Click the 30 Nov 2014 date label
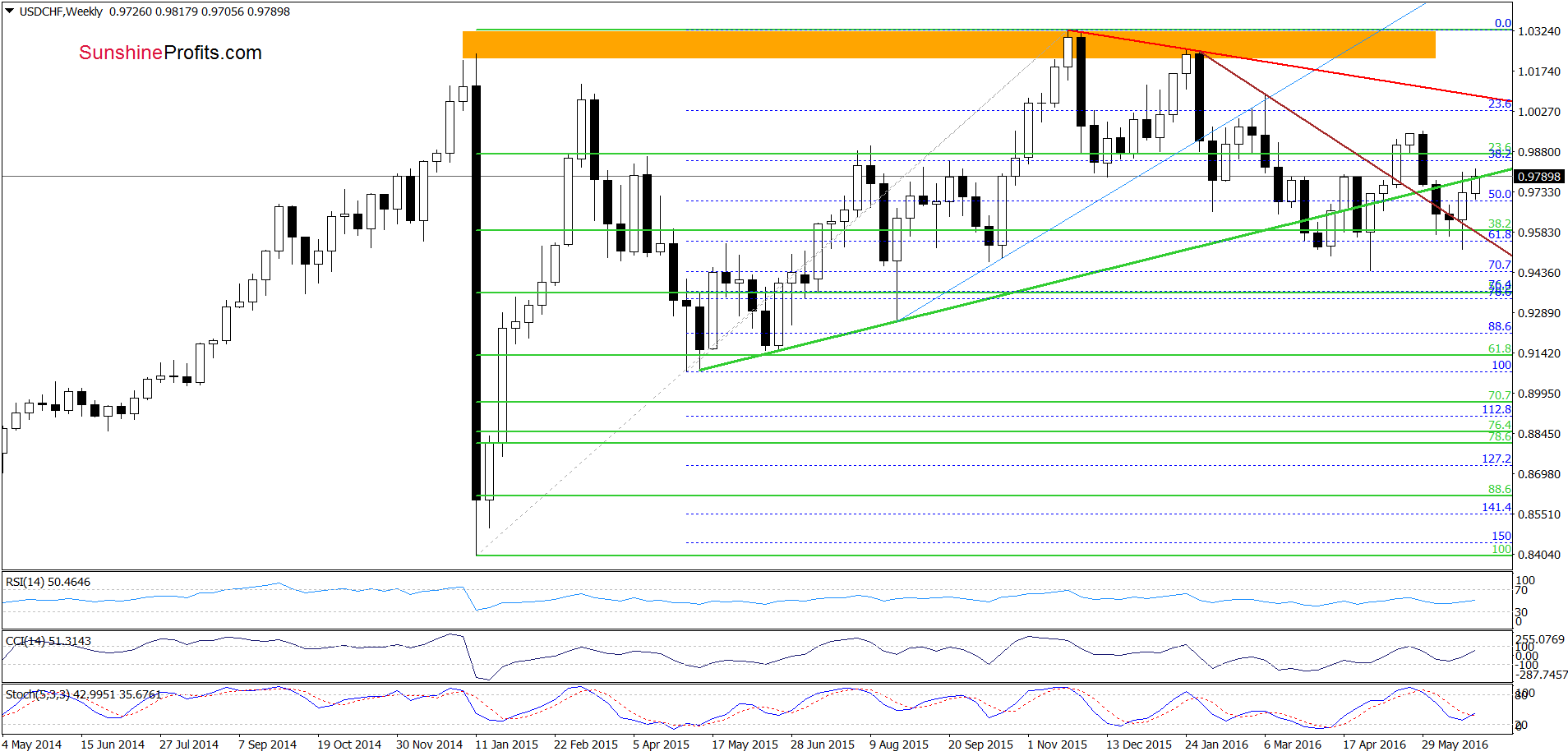The image size is (1568, 756). click(x=429, y=744)
